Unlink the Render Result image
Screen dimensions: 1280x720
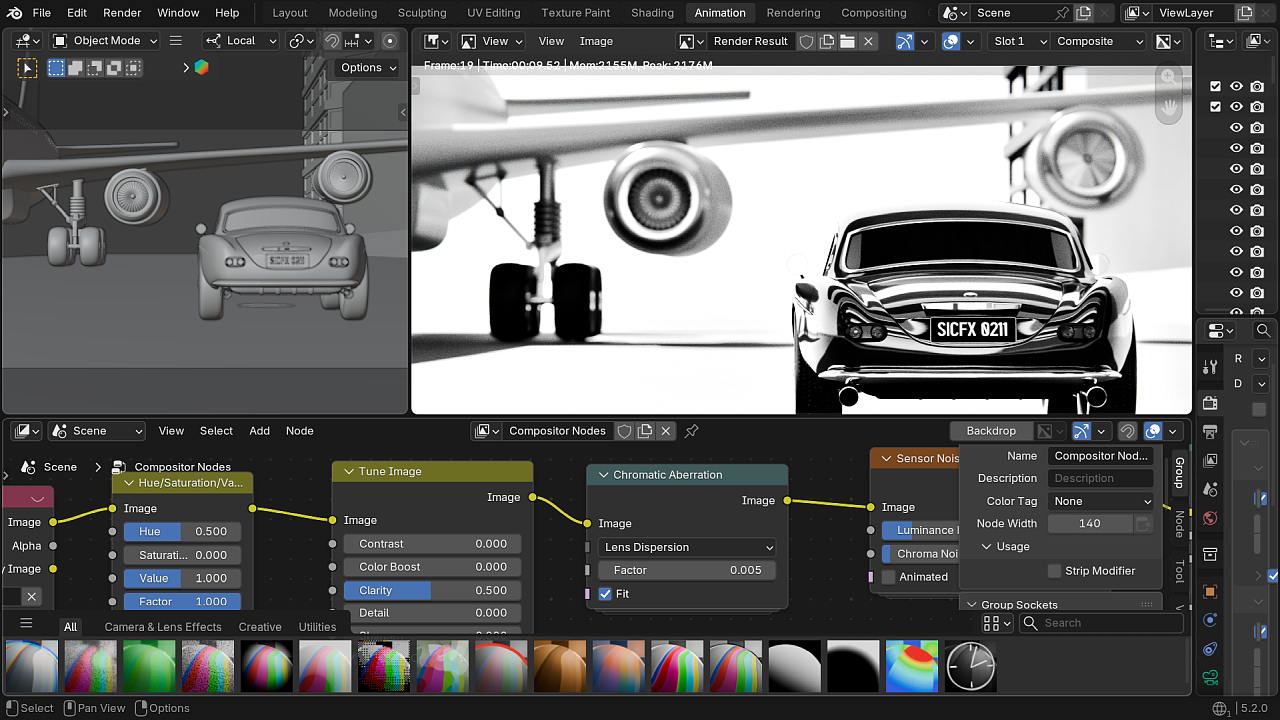[868, 41]
